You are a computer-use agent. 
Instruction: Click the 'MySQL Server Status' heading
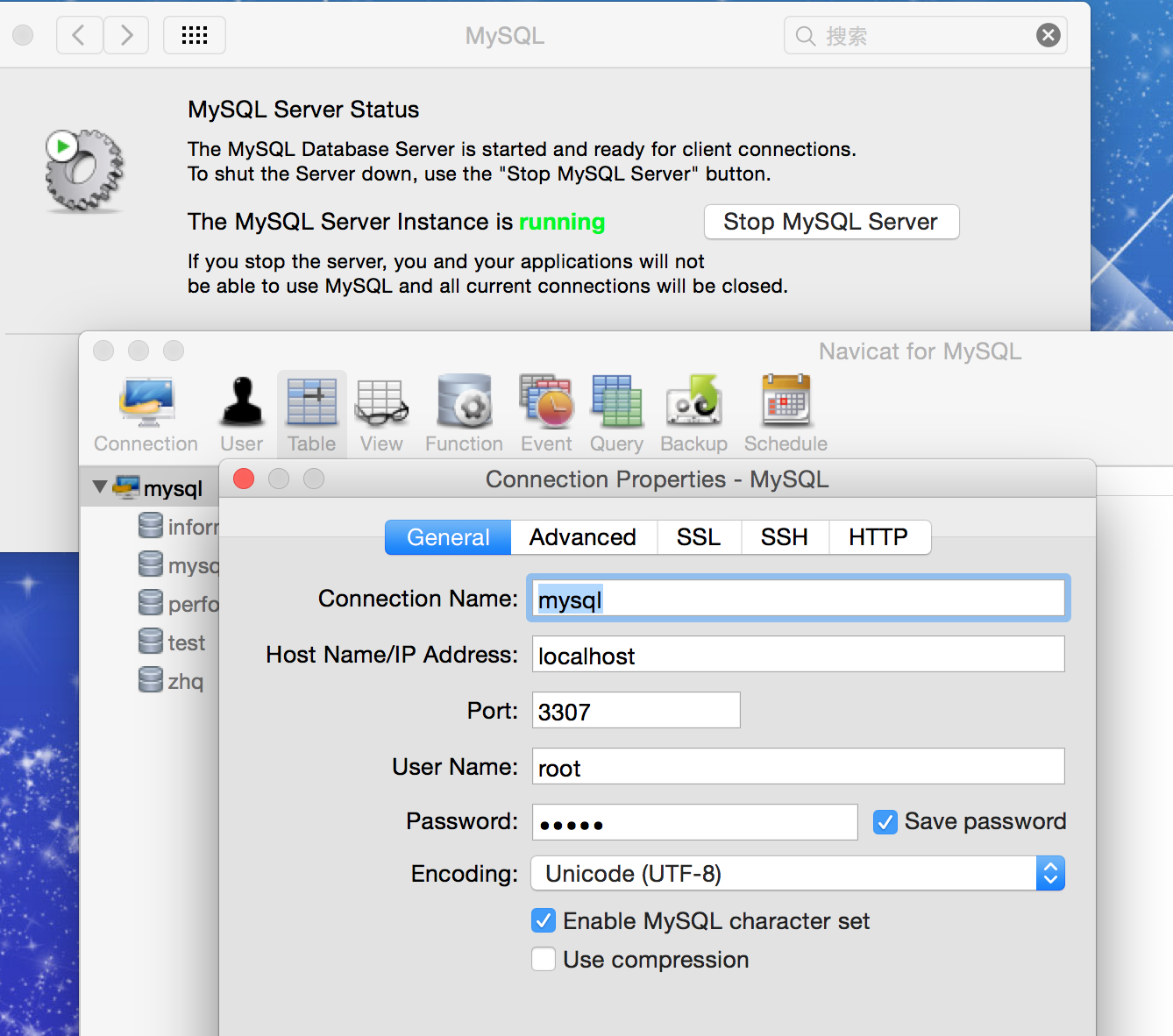point(303,110)
